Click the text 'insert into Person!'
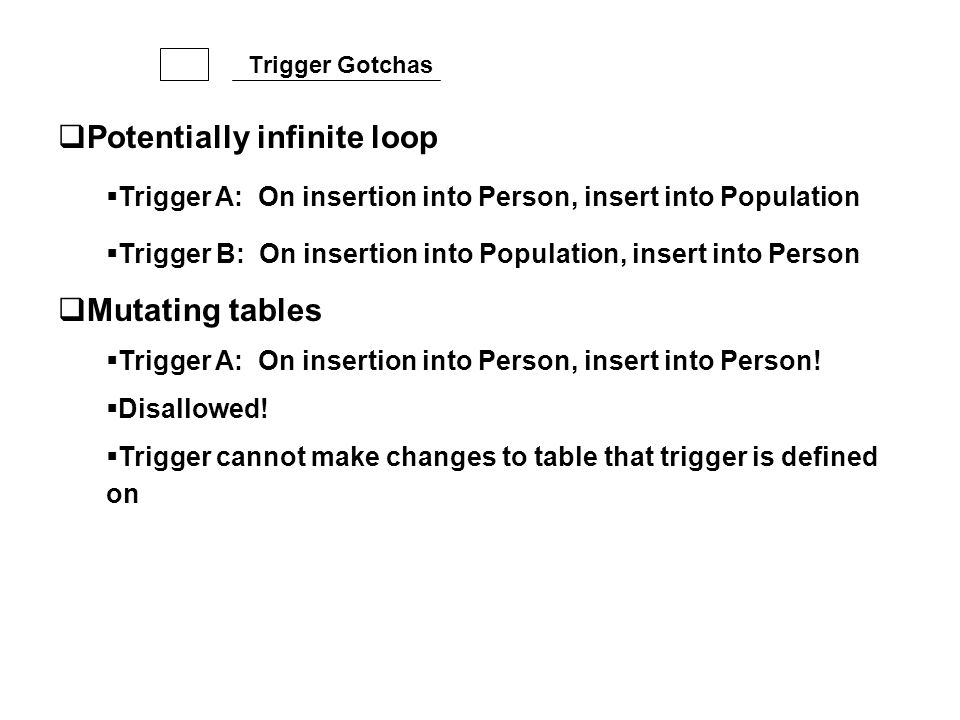 (702, 361)
